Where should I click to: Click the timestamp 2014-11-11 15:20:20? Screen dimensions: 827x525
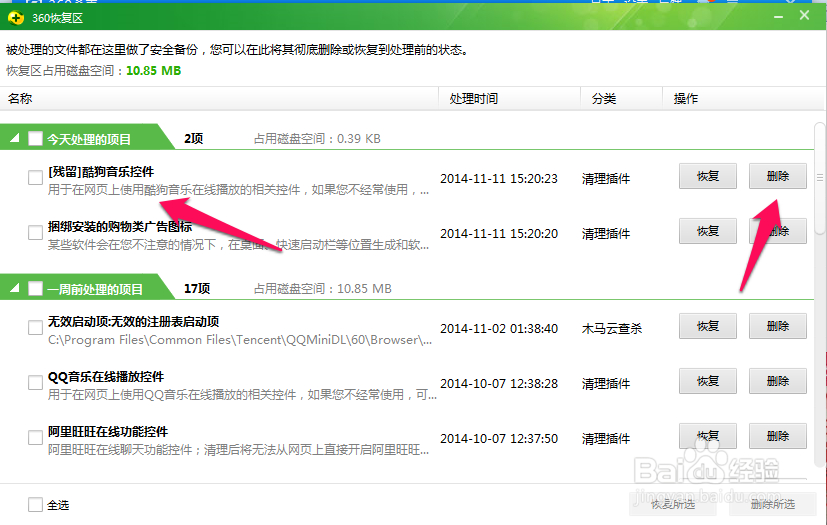click(499, 233)
